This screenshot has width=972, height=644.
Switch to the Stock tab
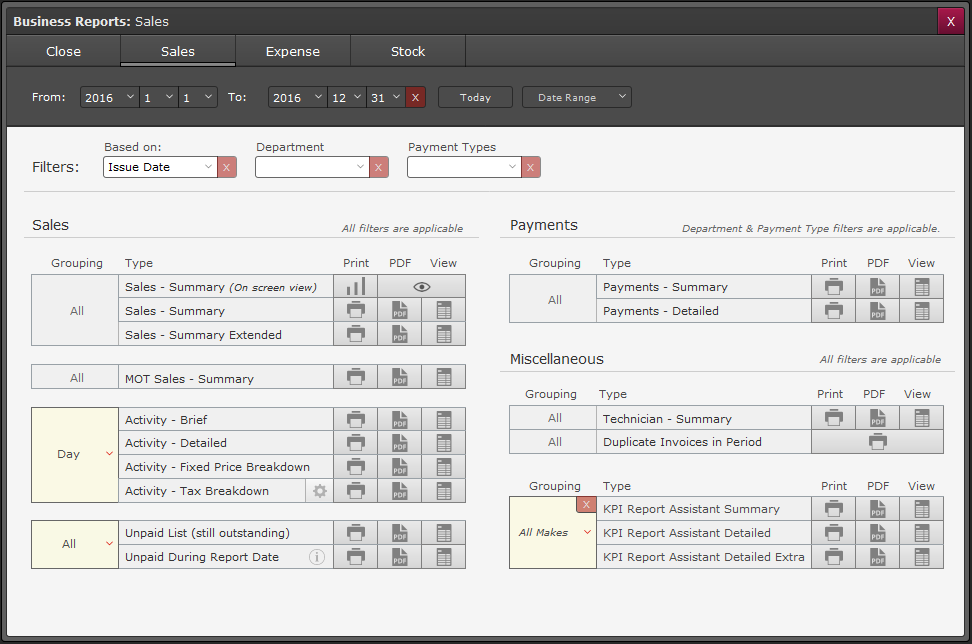pyautogui.click(x=408, y=51)
